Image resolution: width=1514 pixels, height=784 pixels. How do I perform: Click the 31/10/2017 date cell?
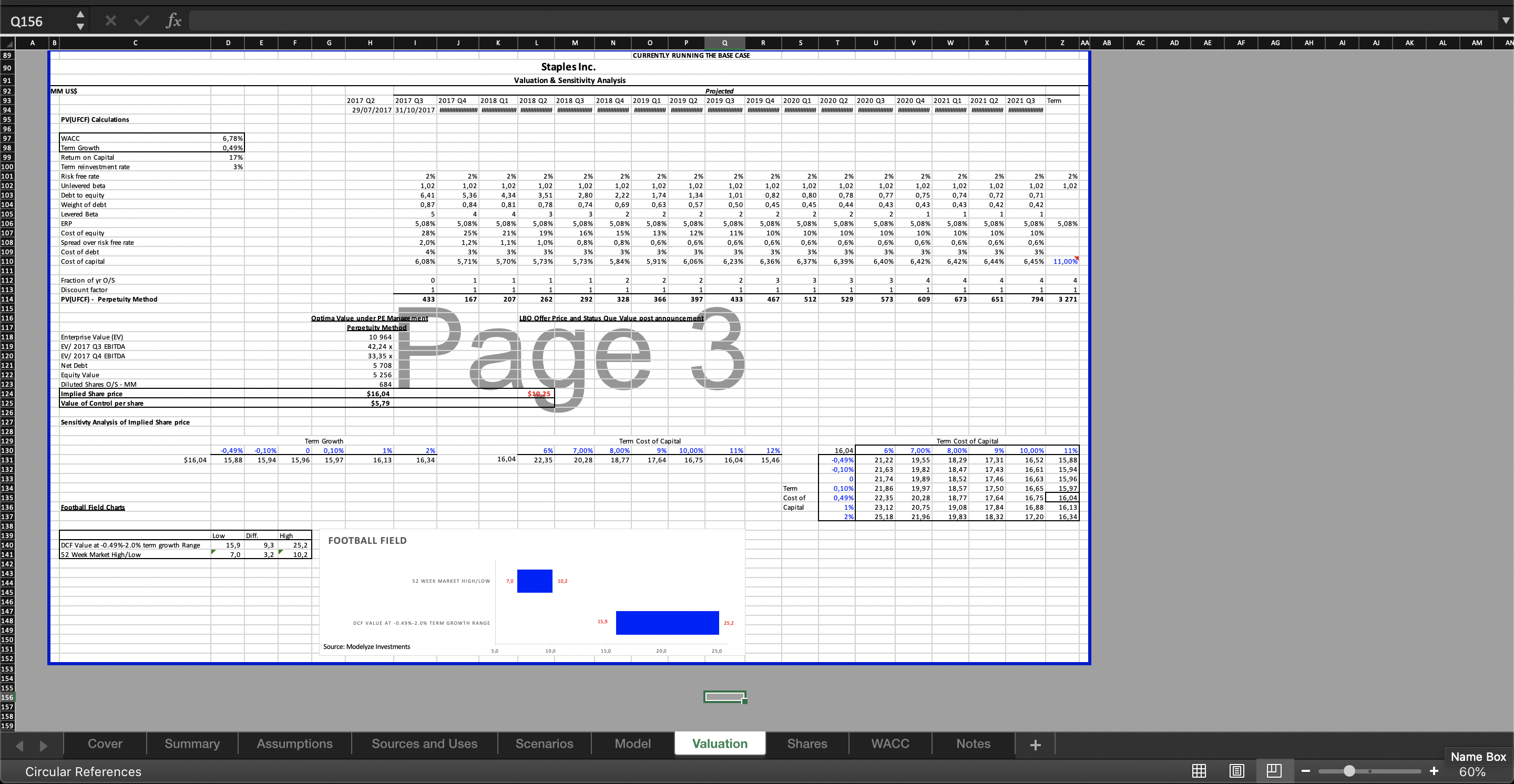[415, 110]
